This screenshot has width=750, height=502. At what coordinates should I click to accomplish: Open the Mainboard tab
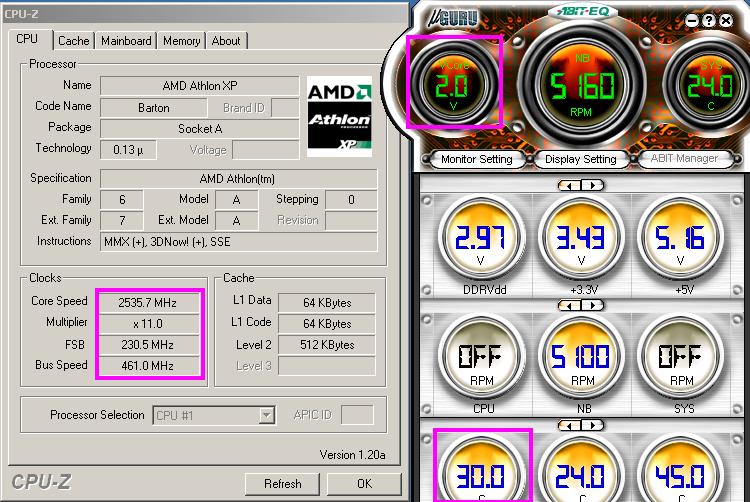[x=126, y=41]
